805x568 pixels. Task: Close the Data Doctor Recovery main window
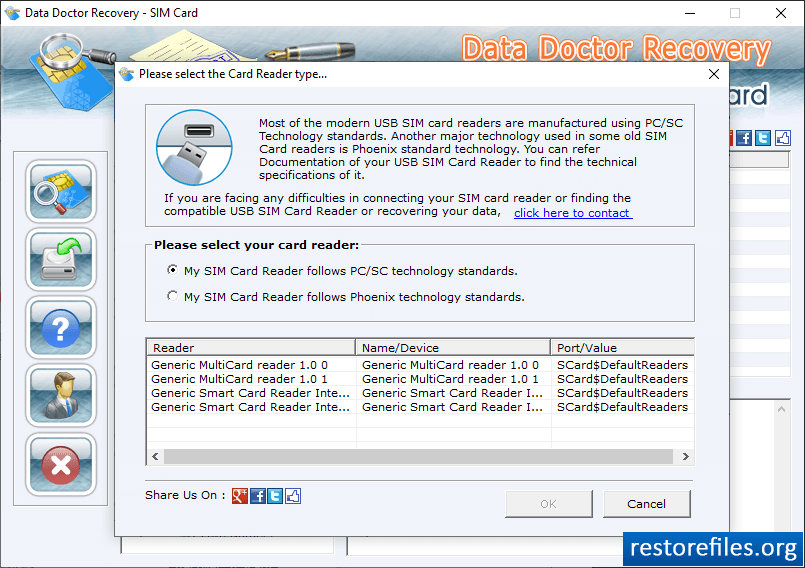pyautogui.click(x=780, y=13)
